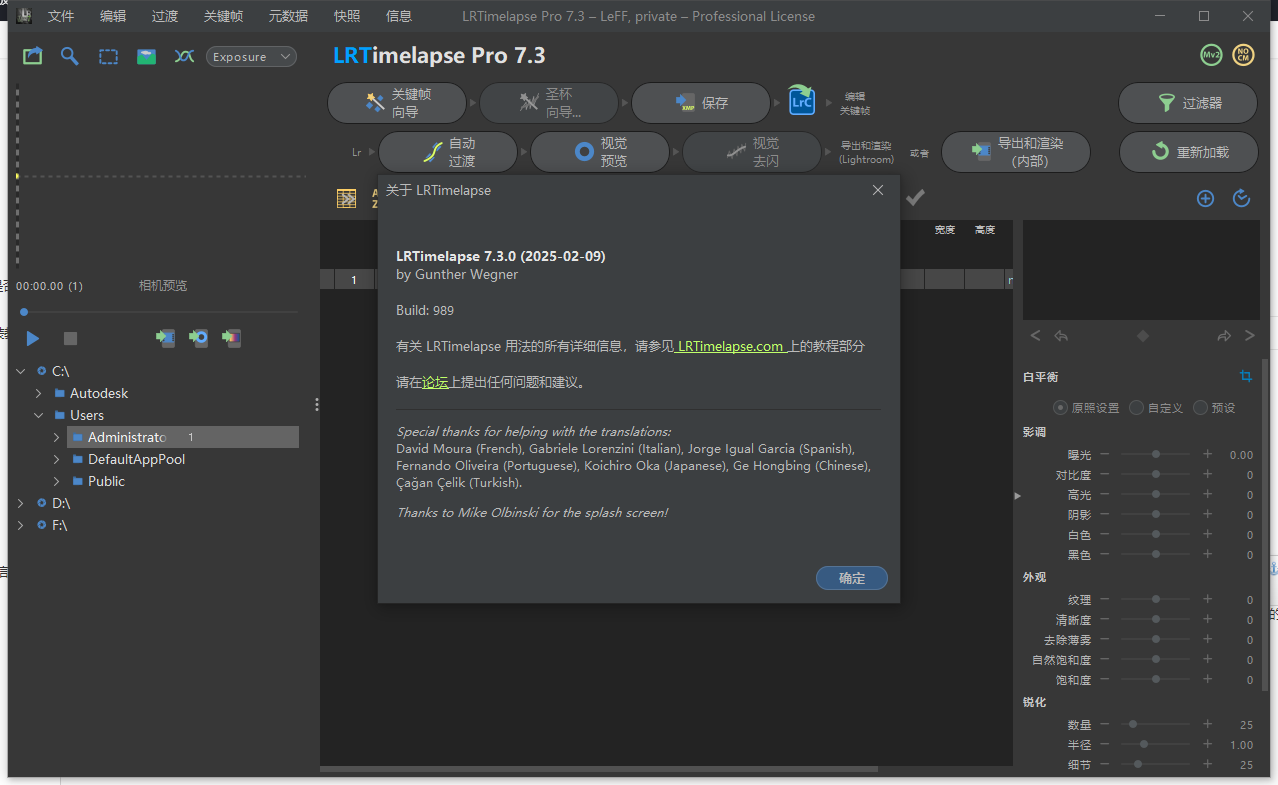
Task: Click the 自动过渡 button
Action: [448, 152]
